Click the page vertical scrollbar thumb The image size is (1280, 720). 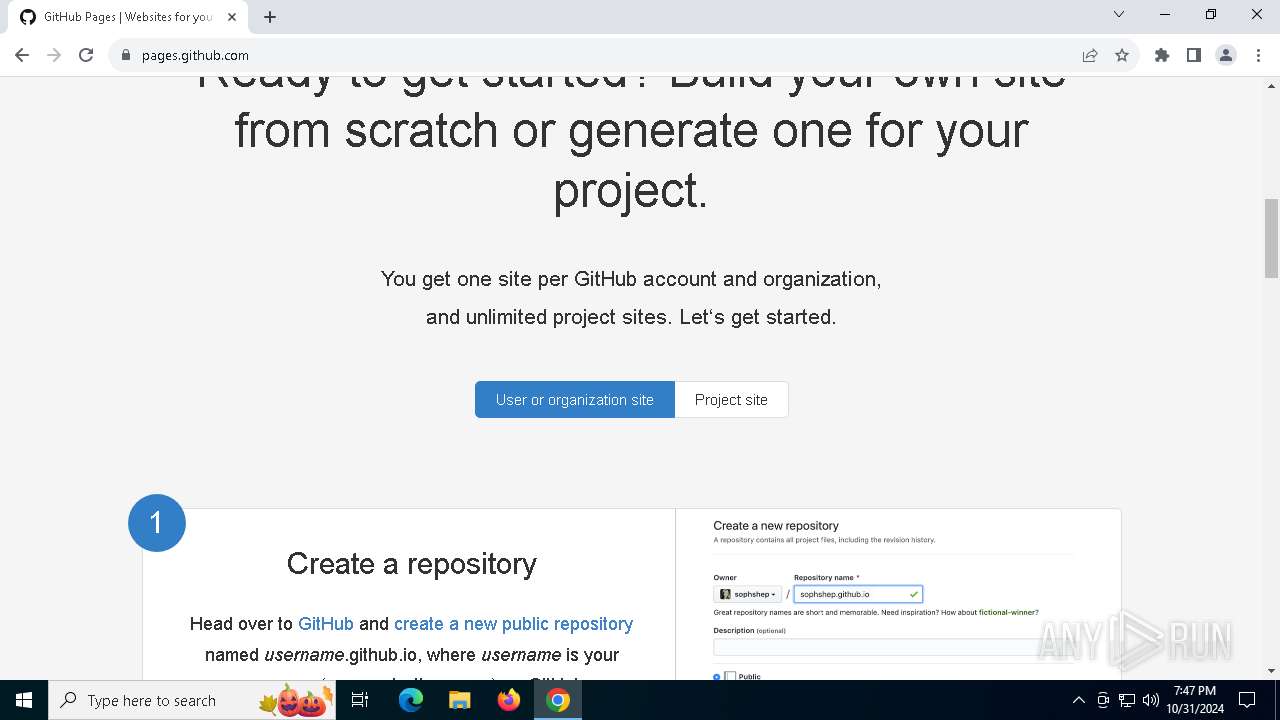(1271, 238)
